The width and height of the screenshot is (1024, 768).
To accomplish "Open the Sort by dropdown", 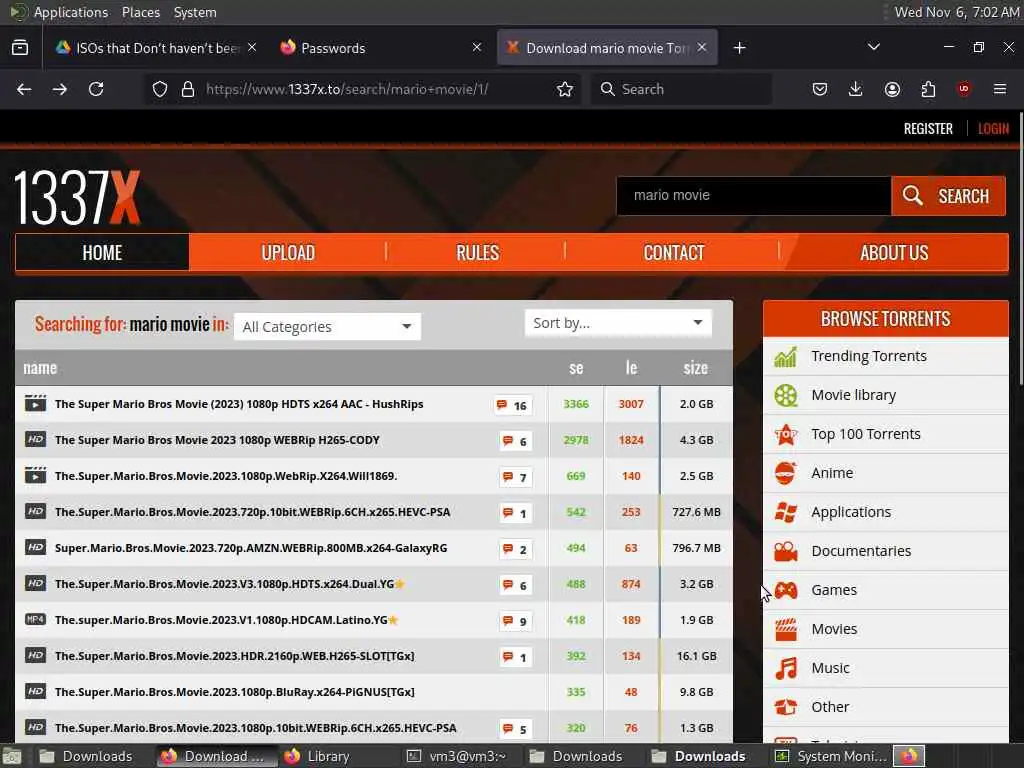I will [618, 323].
